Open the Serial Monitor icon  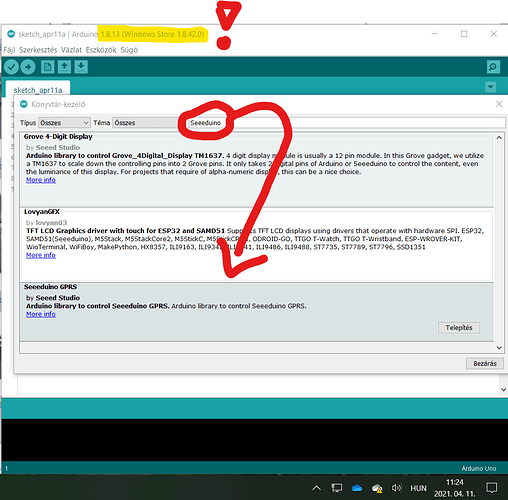tap(493, 67)
